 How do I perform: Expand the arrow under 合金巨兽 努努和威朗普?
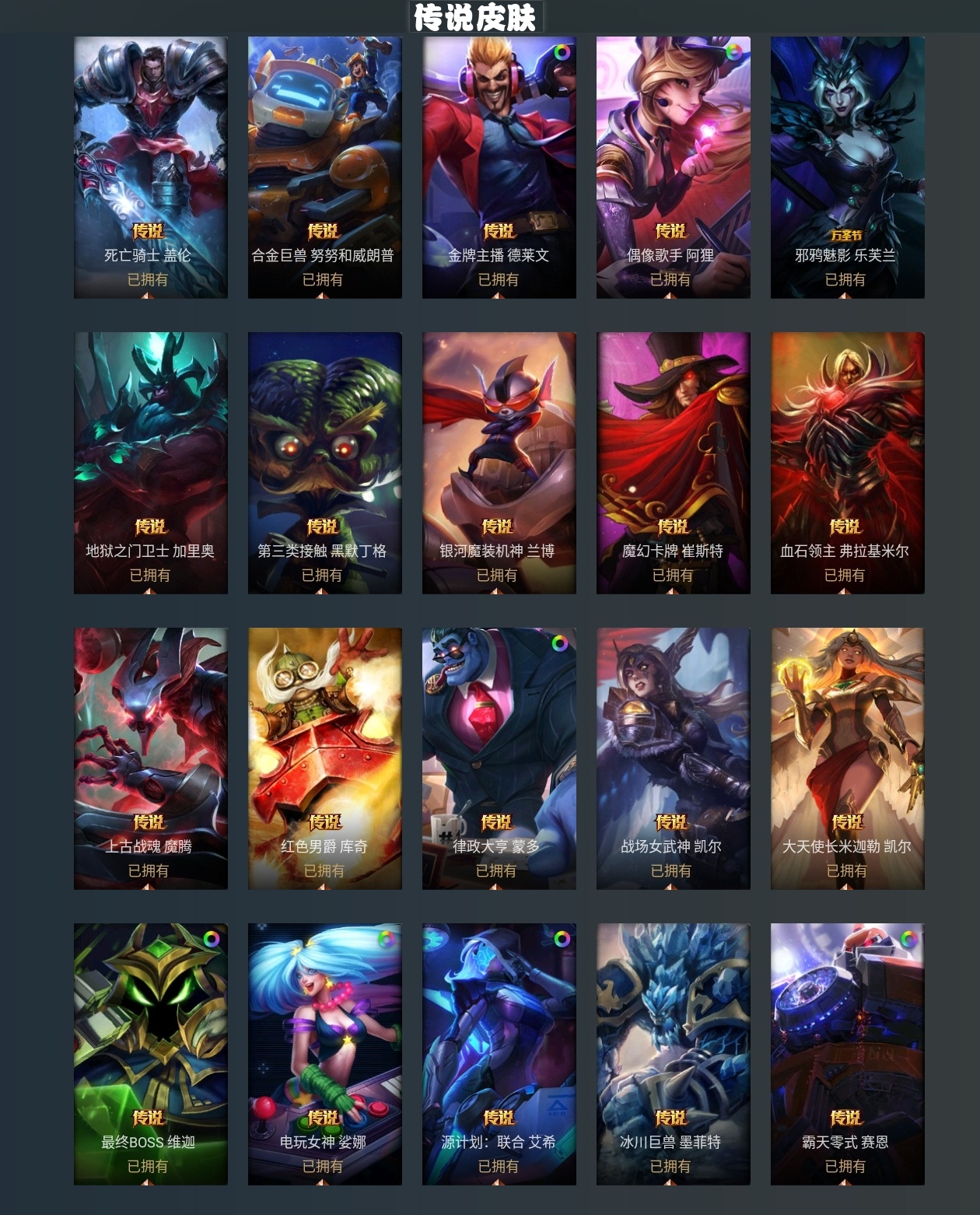point(322,295)
